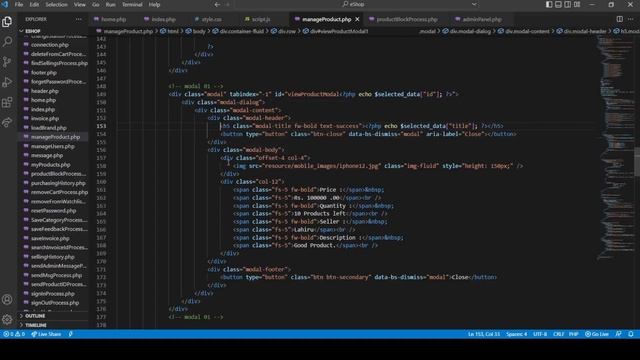Screen dimensions: 640x360
Task: Open editor more actions ellipsis
Action: pos(631,19)
